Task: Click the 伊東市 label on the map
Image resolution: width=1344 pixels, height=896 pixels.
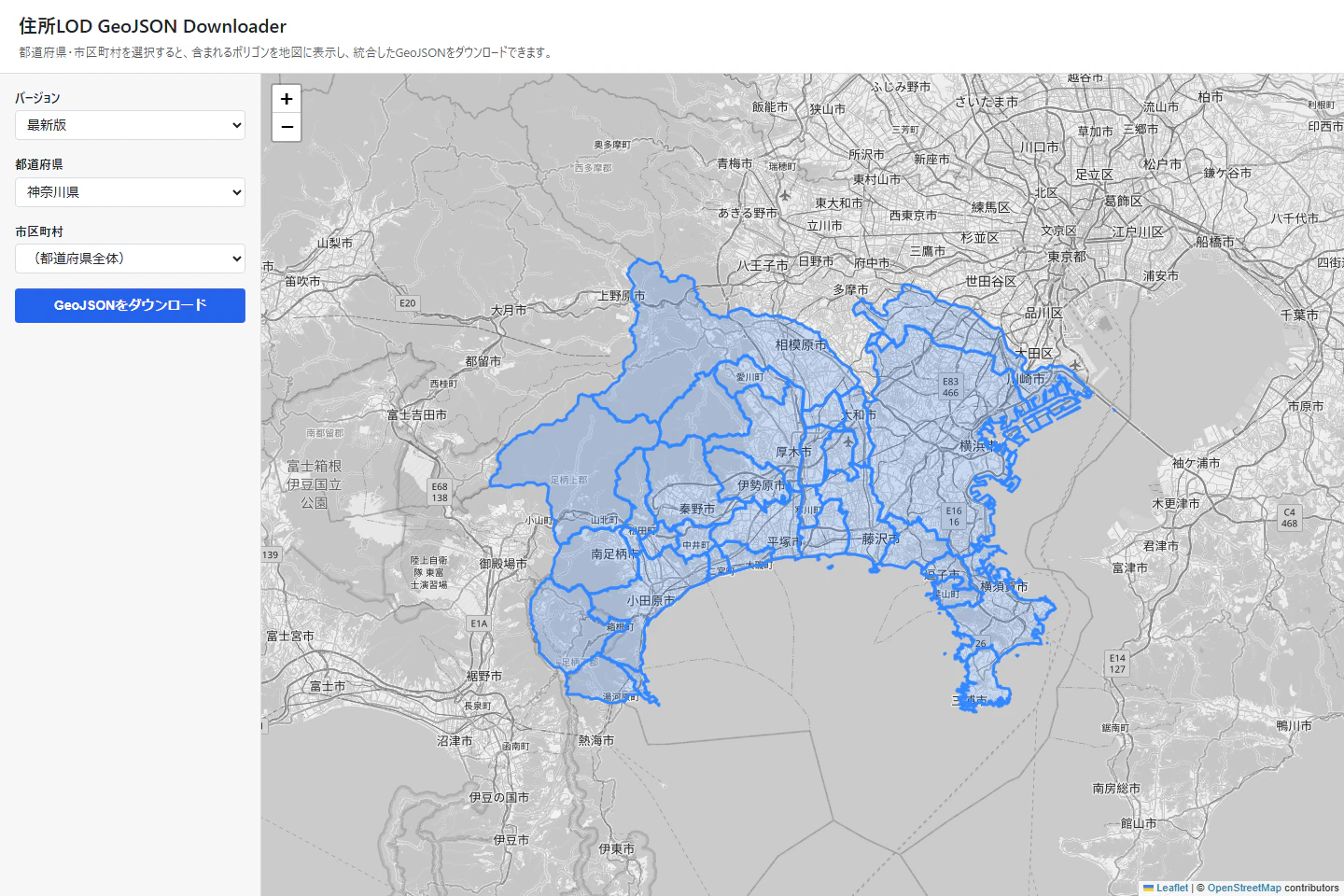Action: tap(616, 849)
